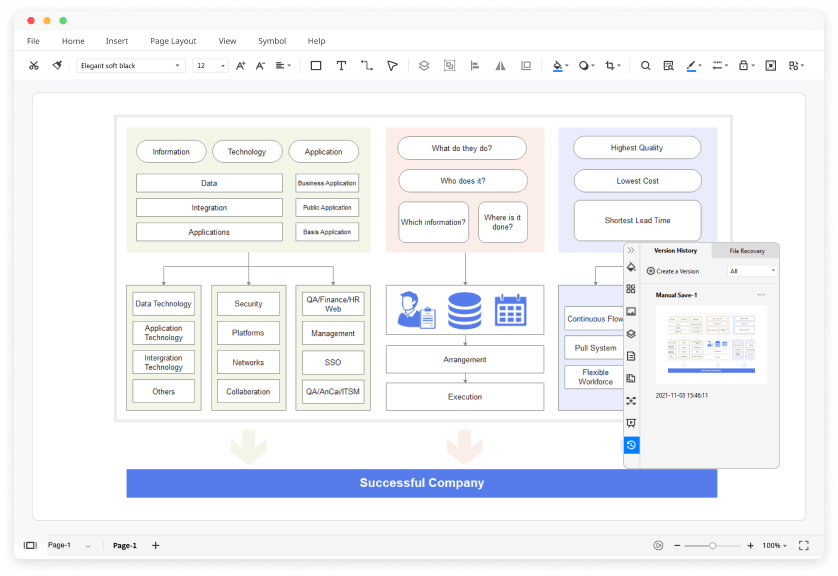Open the File menu
The width and height of the screenshot is (838, 576).
tap(33, 41)
